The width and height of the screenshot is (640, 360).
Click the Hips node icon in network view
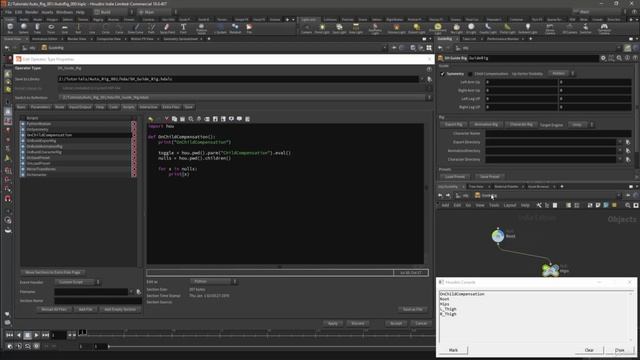(x=550, y=270)
